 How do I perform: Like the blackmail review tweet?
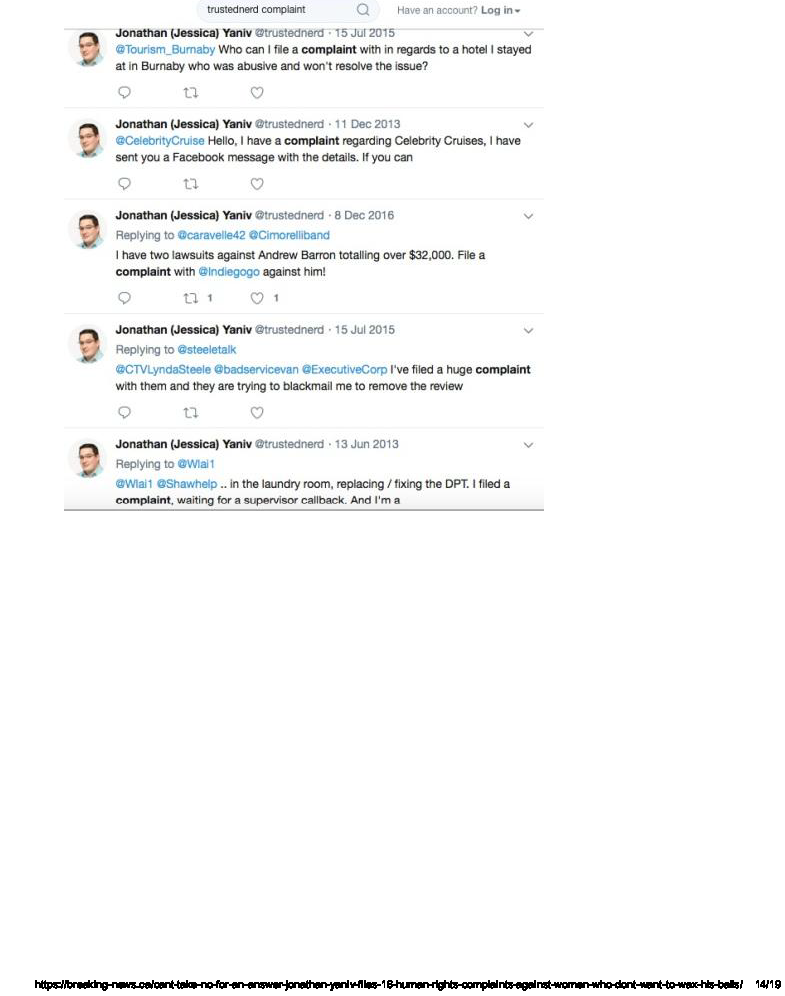(x=257, y=413)
